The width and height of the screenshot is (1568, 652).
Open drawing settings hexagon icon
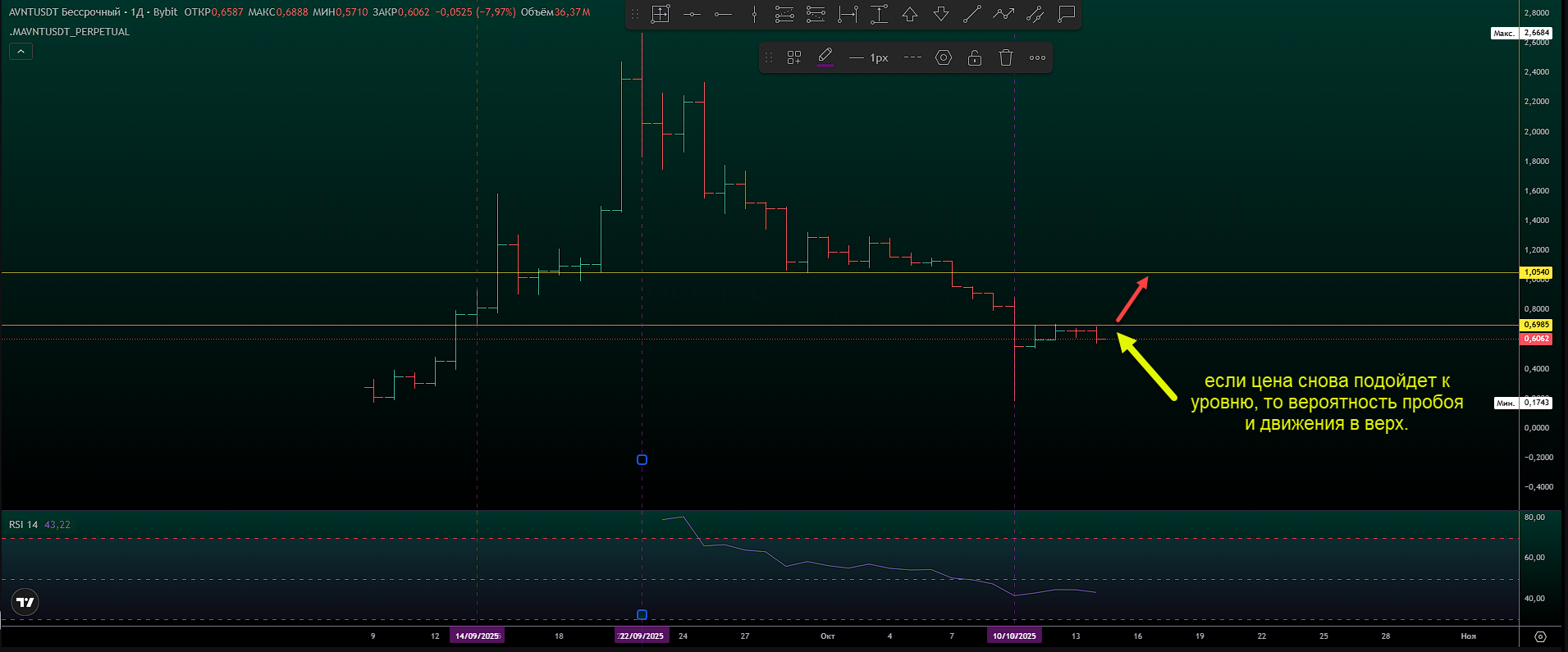pos(944,57)
